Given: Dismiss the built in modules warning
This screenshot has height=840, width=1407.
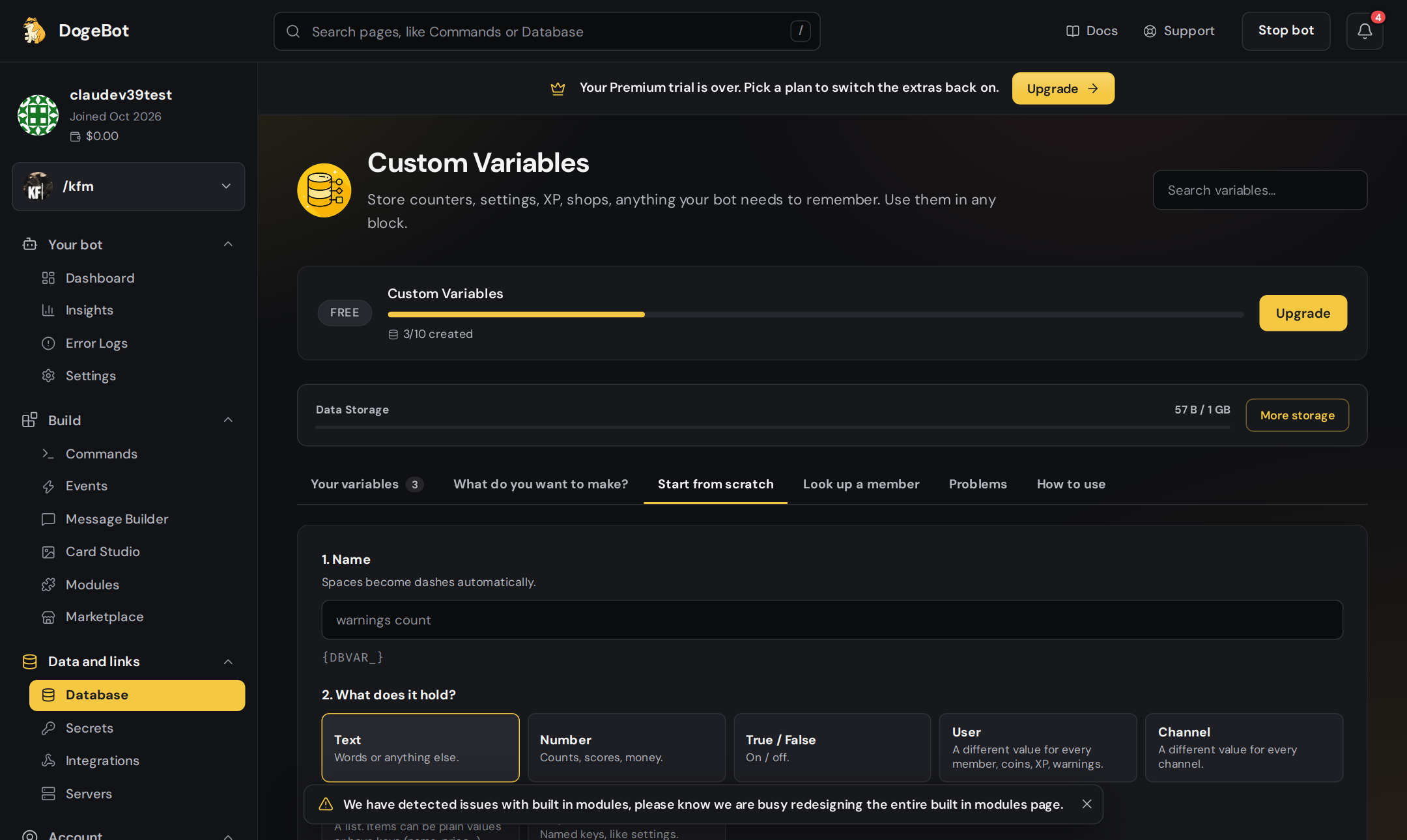Looking at the screenshot, I should (1087, 804).
